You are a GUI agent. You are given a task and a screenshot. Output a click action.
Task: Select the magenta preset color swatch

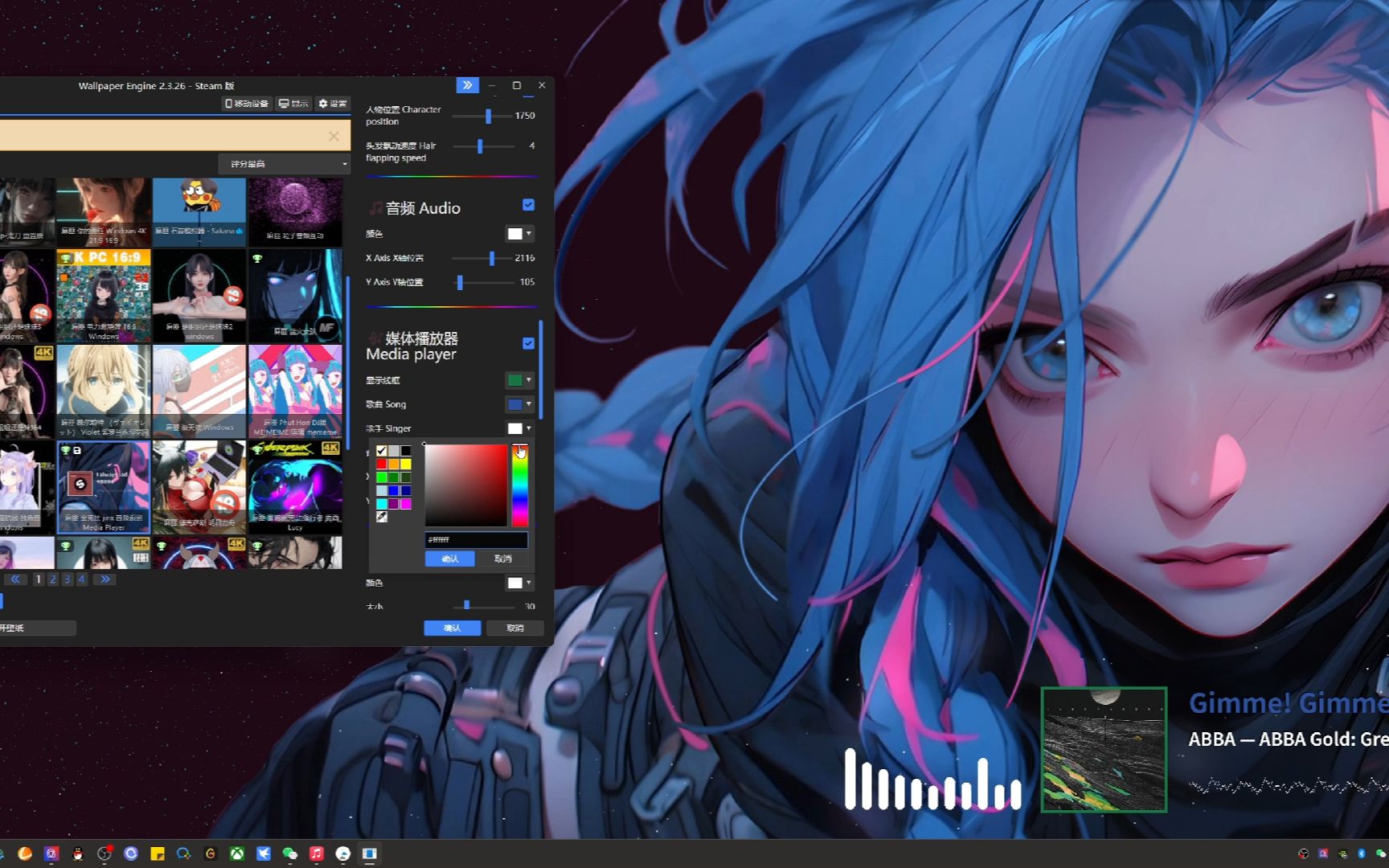[x=406, y=504]
